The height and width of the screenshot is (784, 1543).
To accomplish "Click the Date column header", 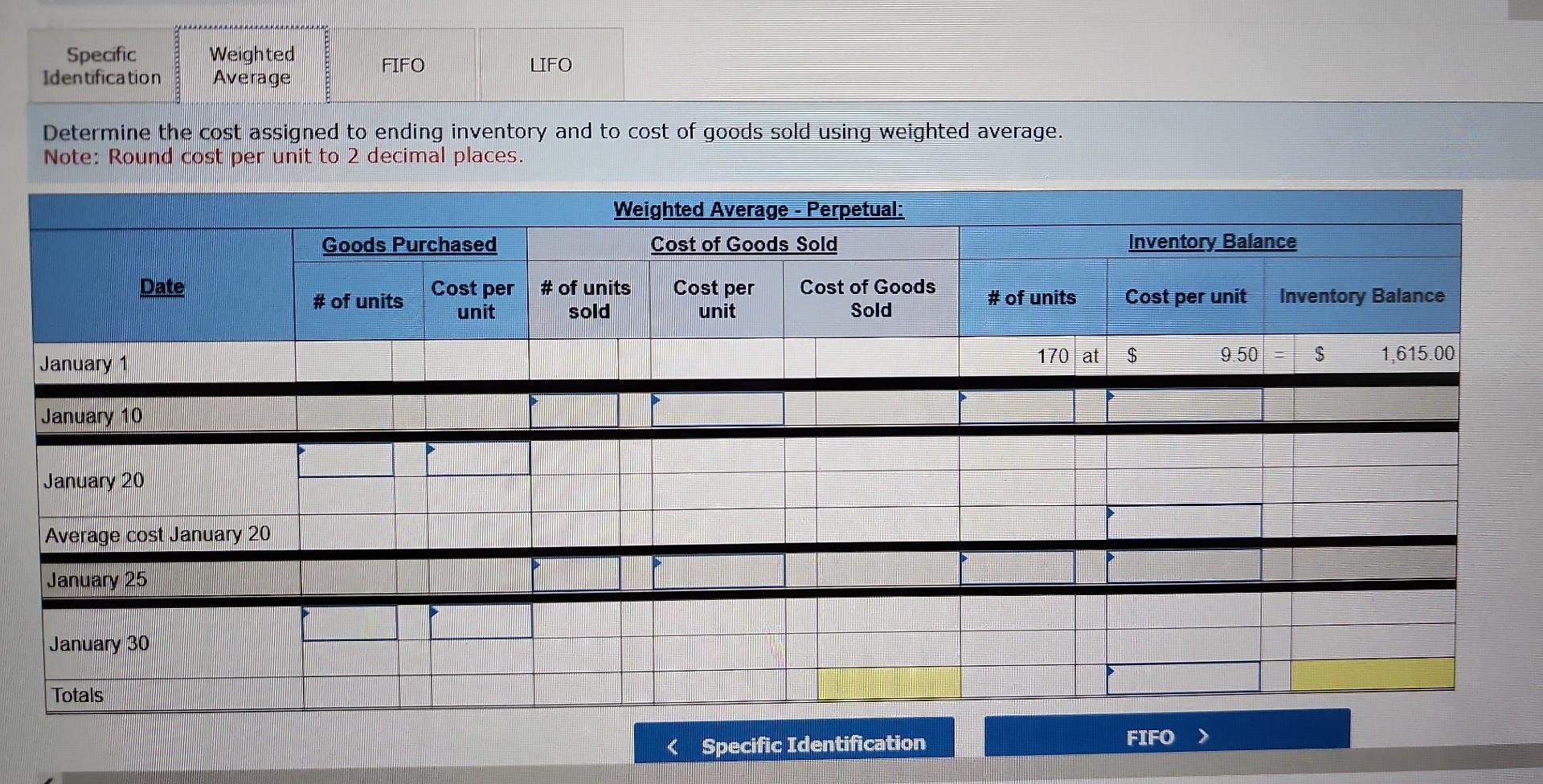I will pos(162,287).
